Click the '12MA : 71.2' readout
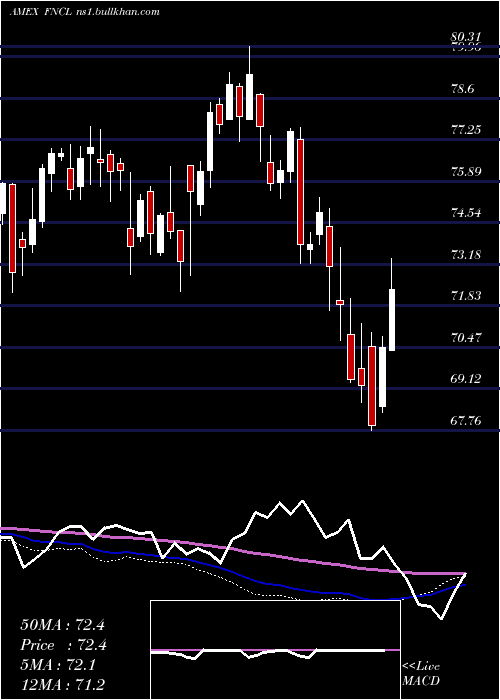500x700 pixels. (x=62, y=685)
